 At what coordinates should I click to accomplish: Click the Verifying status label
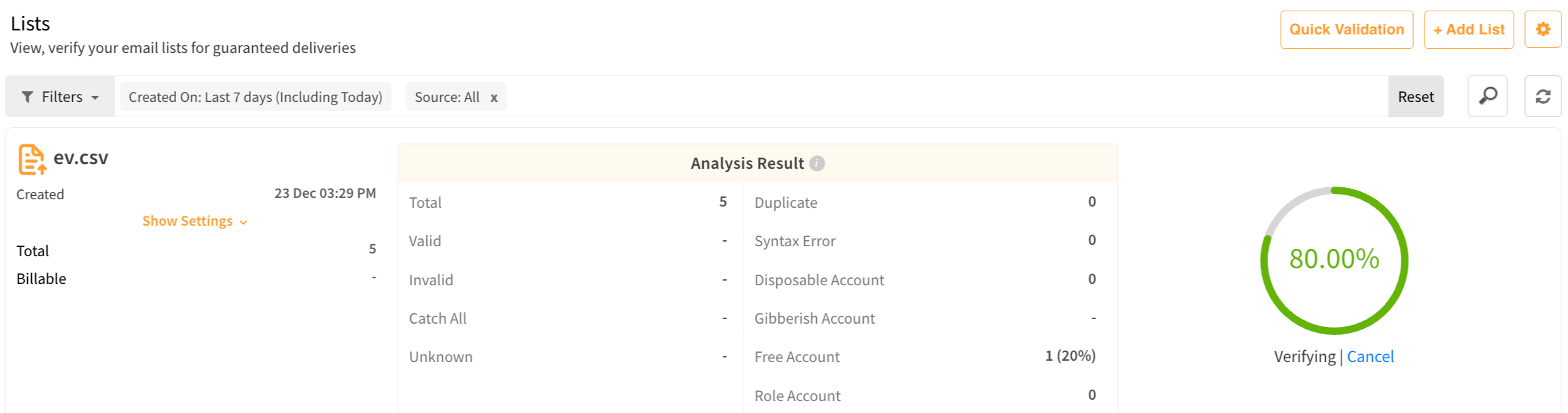click(1305, 356)
